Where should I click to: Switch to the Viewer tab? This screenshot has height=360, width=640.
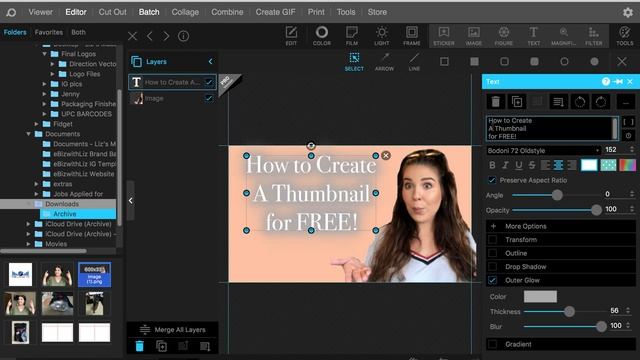pyautogui.click(x=40, y=12)
